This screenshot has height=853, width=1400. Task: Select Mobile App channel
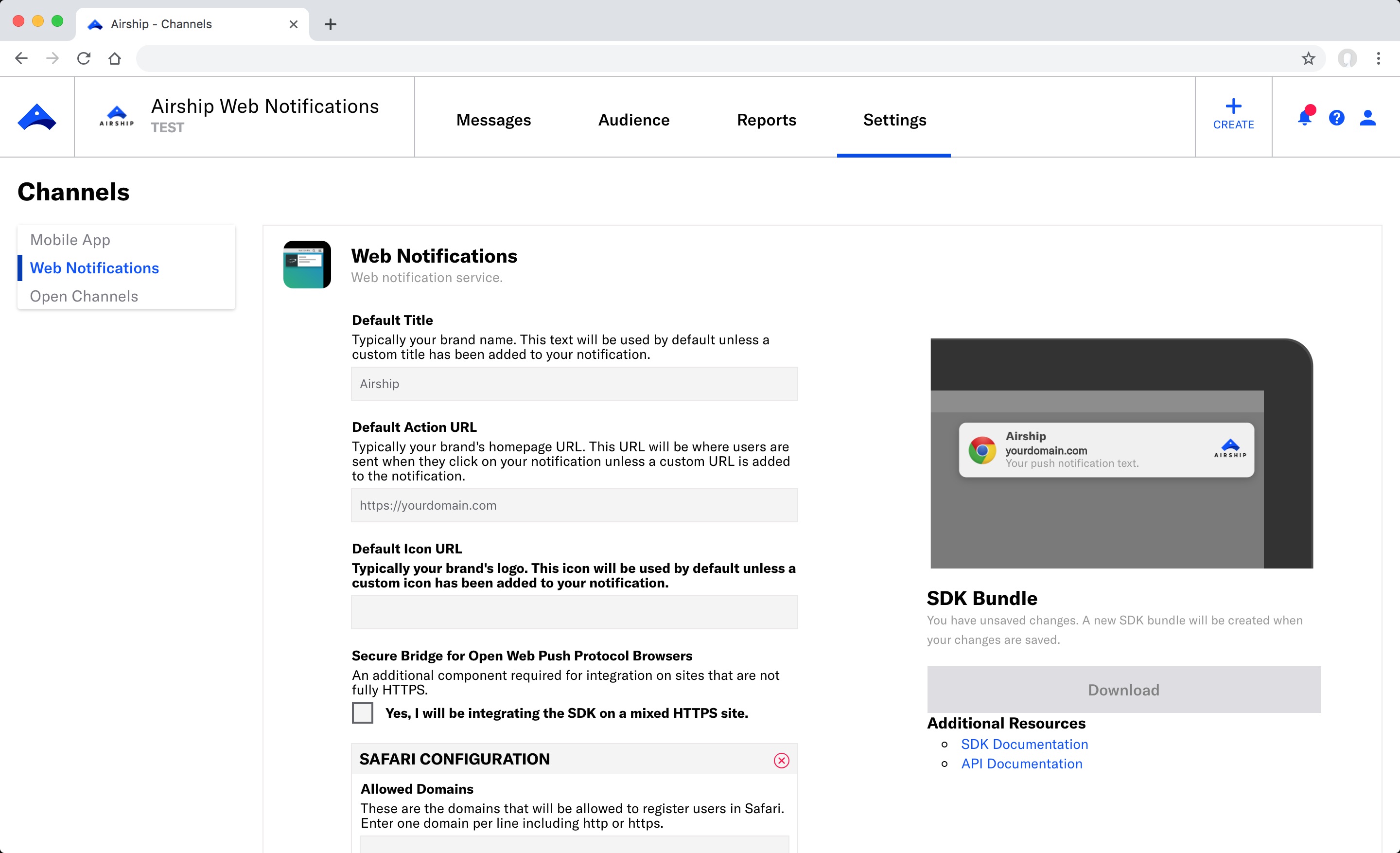click(x=70, y=240)
